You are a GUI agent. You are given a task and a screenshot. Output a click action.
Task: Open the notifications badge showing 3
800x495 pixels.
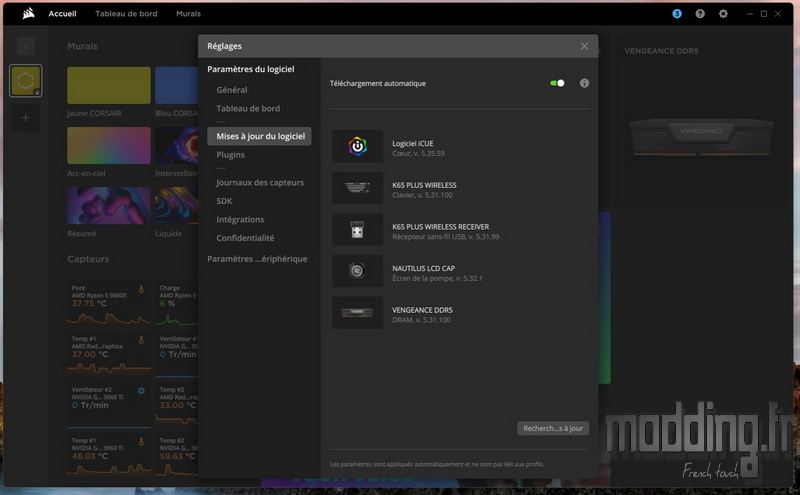click(x=677, y=14)
